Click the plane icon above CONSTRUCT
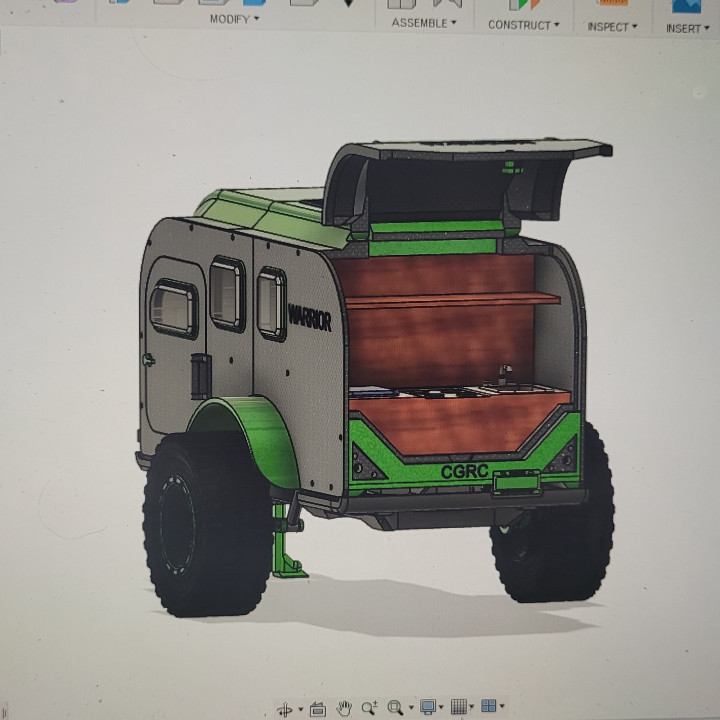 [523, 4]
